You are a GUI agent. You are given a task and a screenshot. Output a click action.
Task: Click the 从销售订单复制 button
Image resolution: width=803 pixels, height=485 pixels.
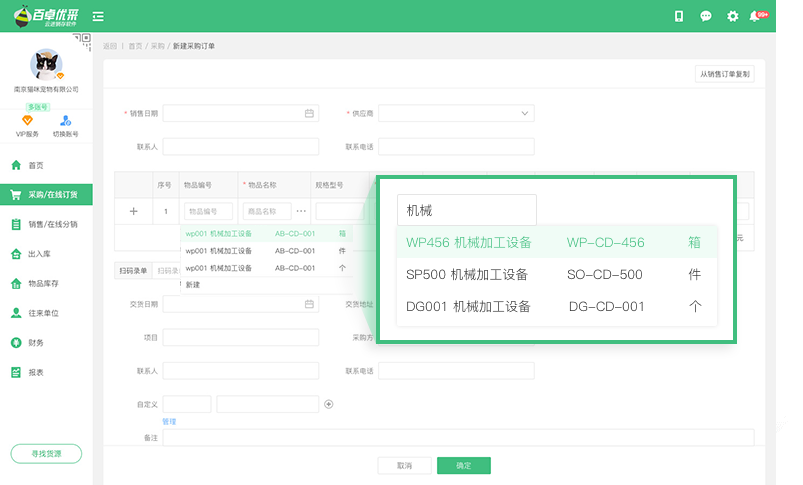point(724,74)
